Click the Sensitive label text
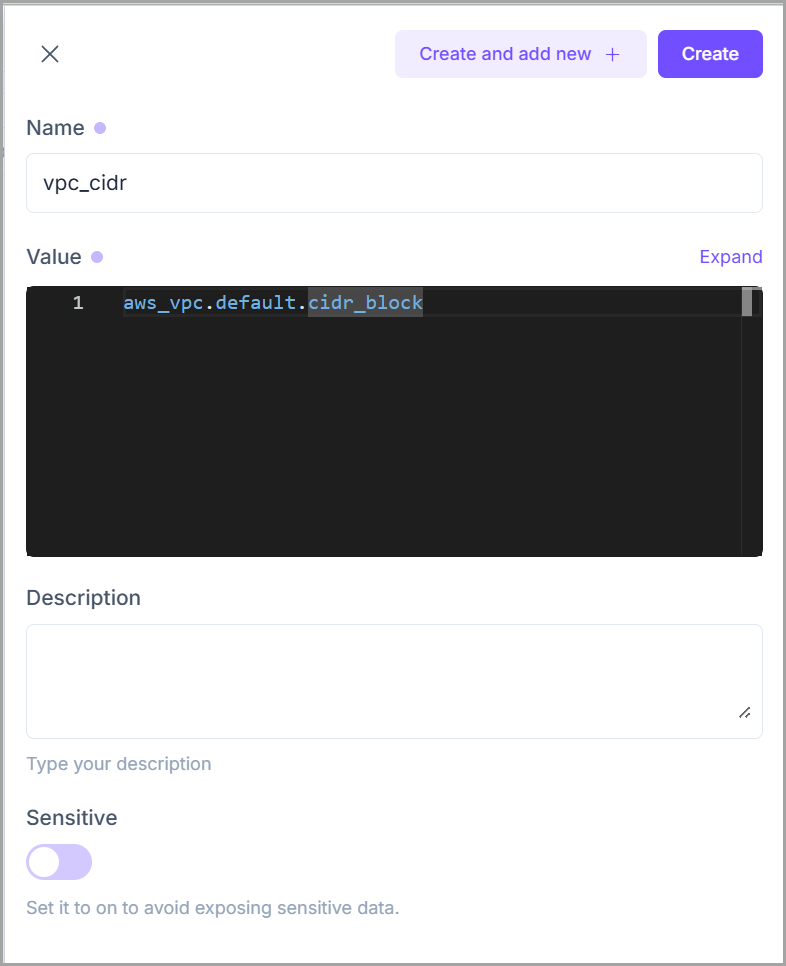Screen dimensions: 786x966 point(72,818)
